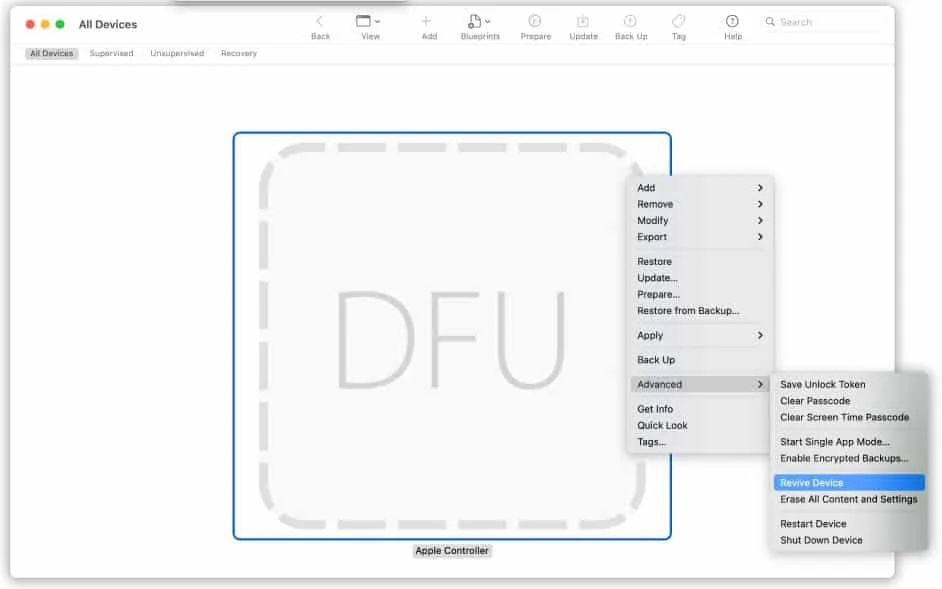Click the green zoom window button
This screenshot has width=942, height=589.
60,24
